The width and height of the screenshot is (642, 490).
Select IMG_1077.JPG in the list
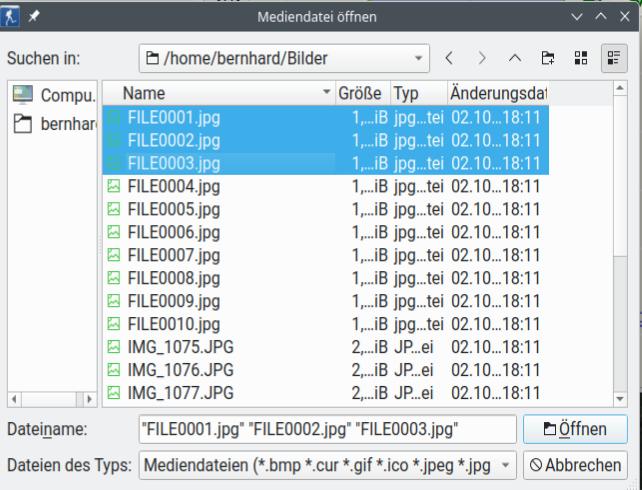click(326, 393)
